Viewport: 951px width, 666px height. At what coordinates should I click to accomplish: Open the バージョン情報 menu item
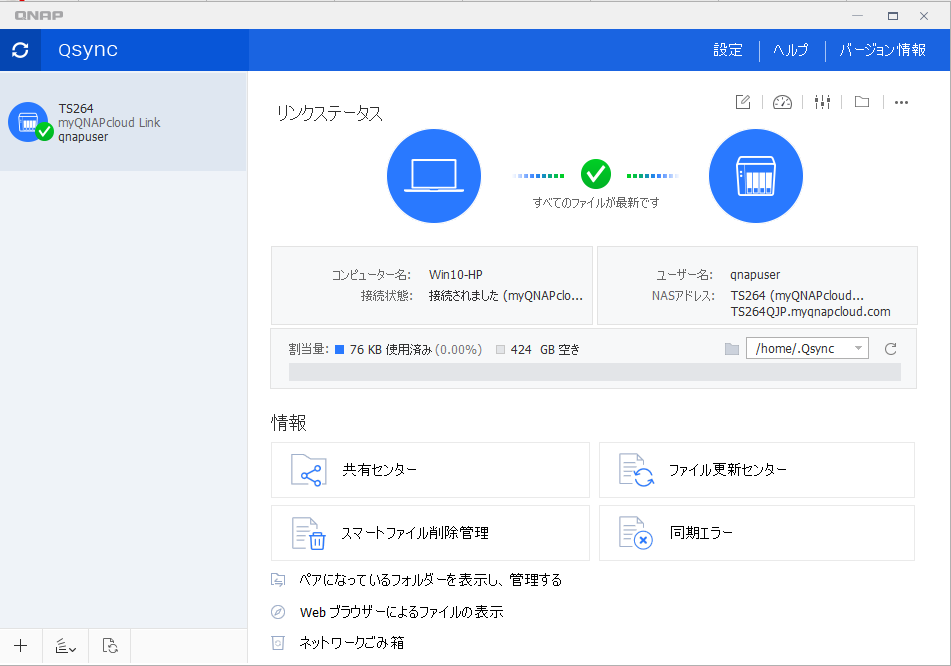(x=882, y=50)
